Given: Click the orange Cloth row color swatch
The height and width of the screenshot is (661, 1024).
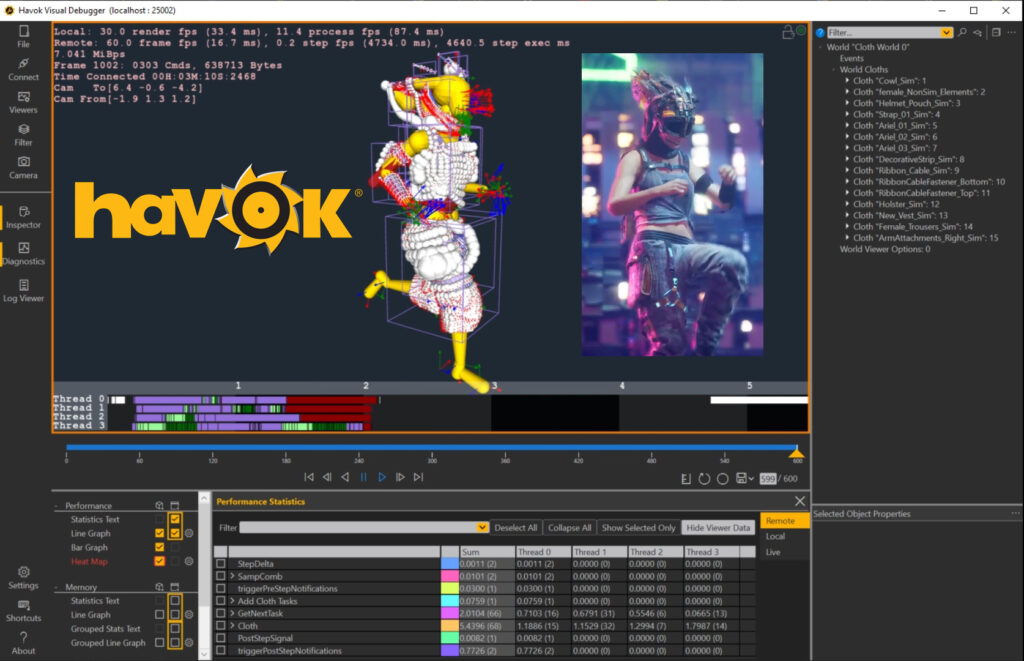Looking at the screenshot, I should 450,626.
